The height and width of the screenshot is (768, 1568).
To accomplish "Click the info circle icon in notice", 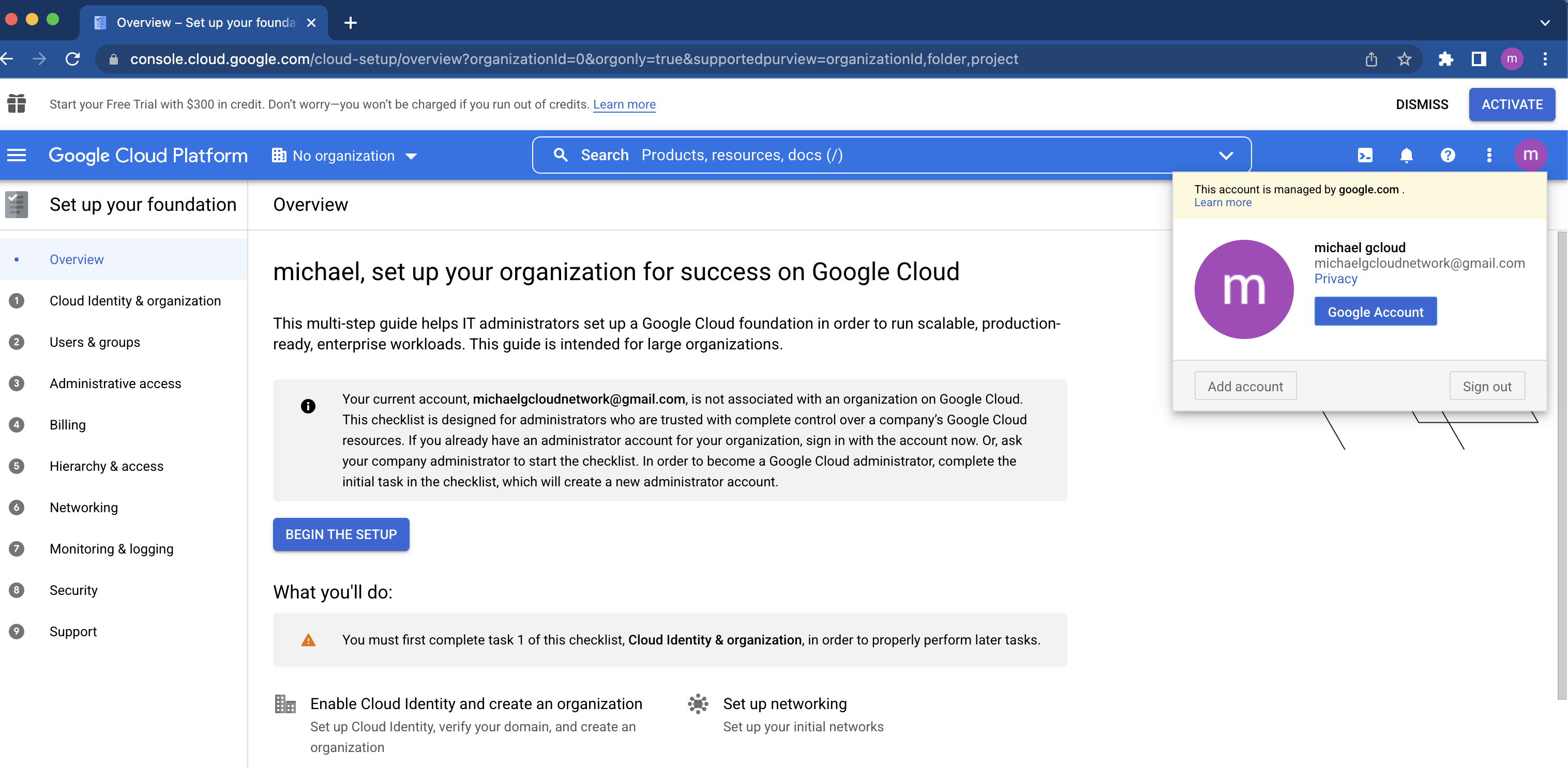I will (308, 406).
